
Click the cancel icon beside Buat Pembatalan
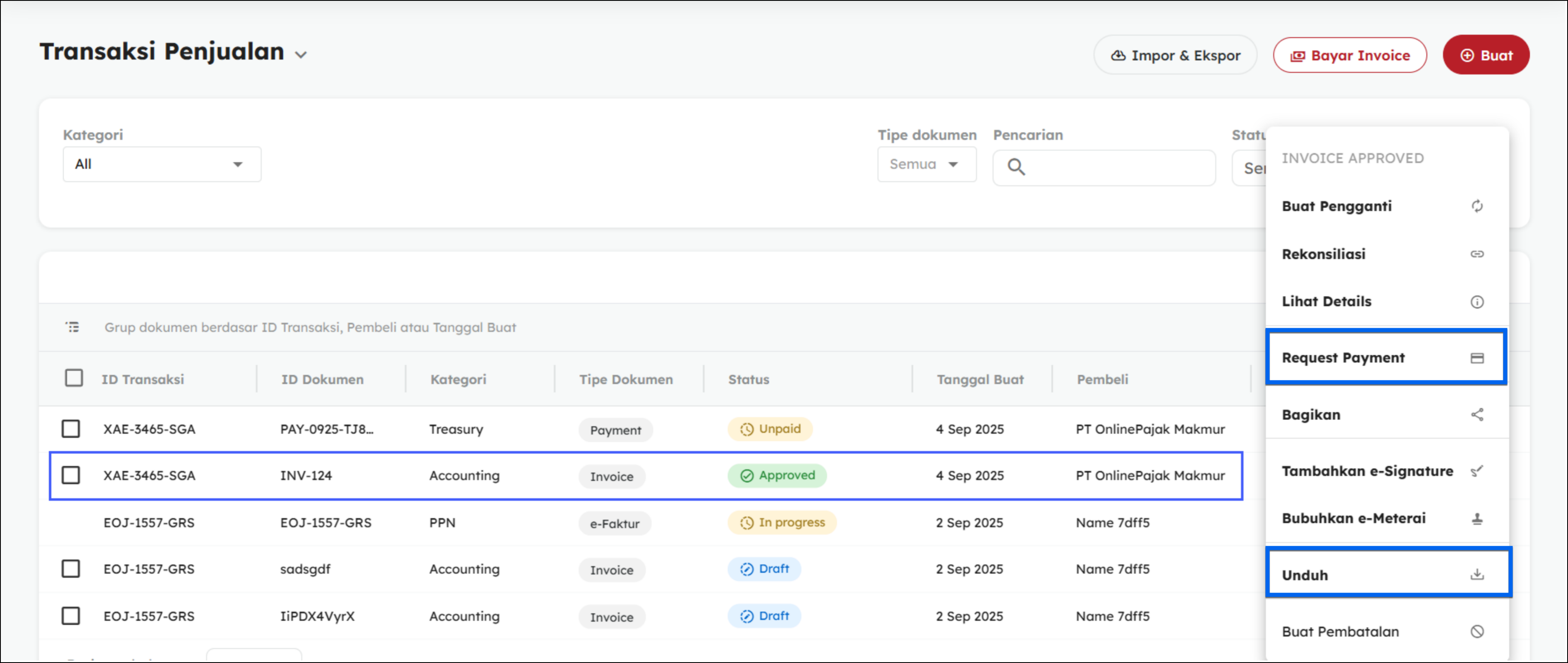[x=1477, y=632]
